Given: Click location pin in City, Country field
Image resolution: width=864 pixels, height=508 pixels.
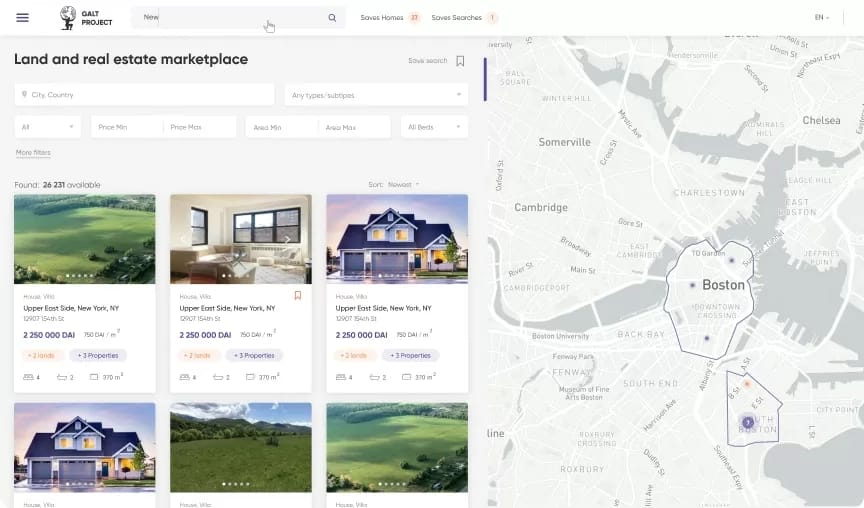Looking at the screenshot, I should [x=24, y=94].
